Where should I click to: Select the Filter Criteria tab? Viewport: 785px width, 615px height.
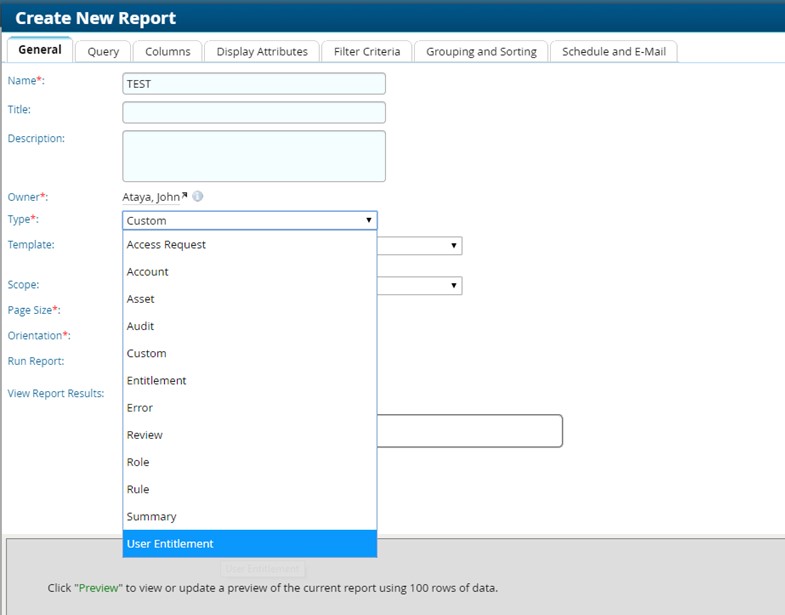tap(367, 51)
